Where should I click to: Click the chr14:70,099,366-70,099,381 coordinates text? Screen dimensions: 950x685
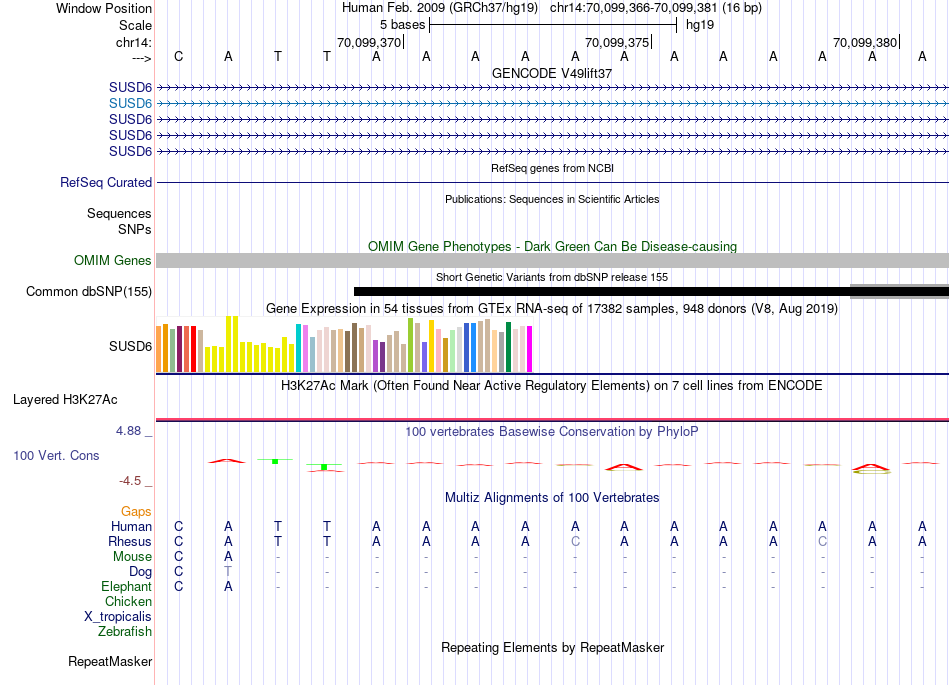[633, 8]
